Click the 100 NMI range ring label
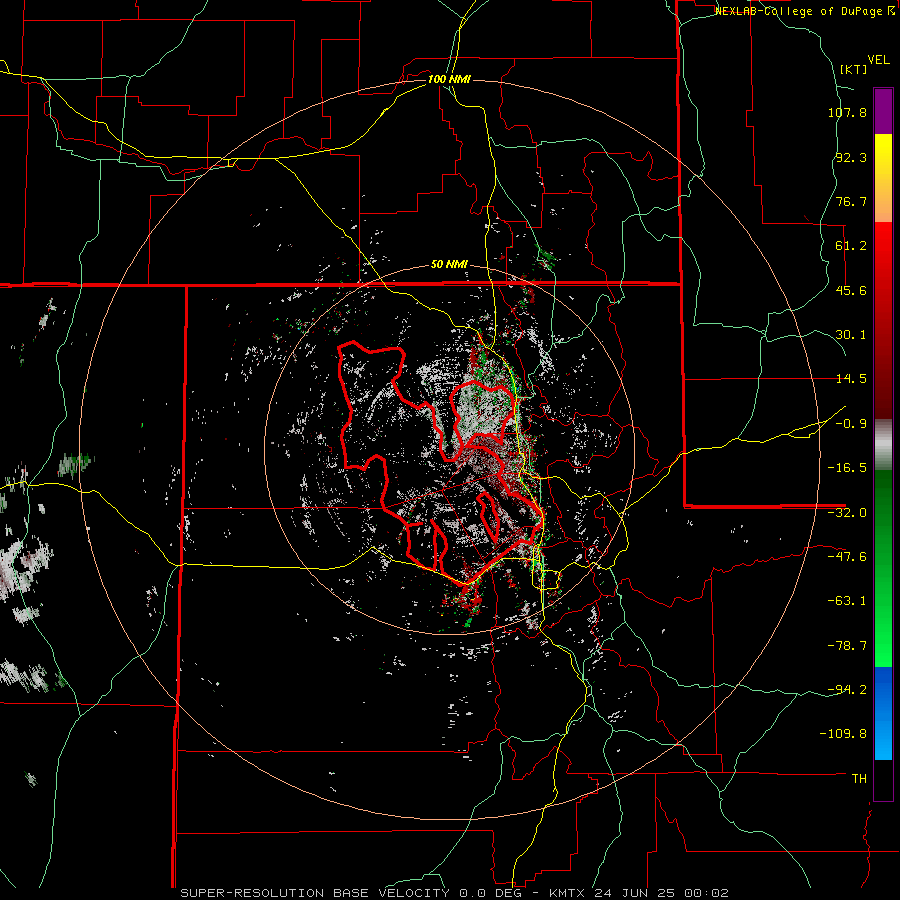 (449, 79)
